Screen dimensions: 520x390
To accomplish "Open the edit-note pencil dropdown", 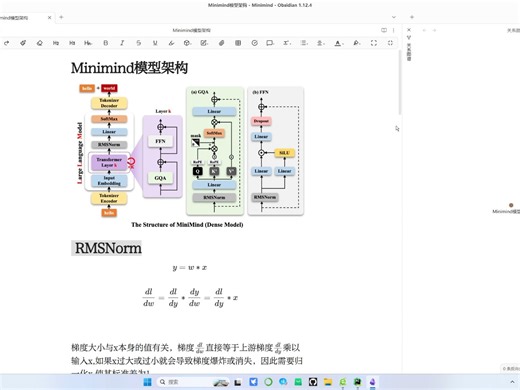I will point(204,43).
